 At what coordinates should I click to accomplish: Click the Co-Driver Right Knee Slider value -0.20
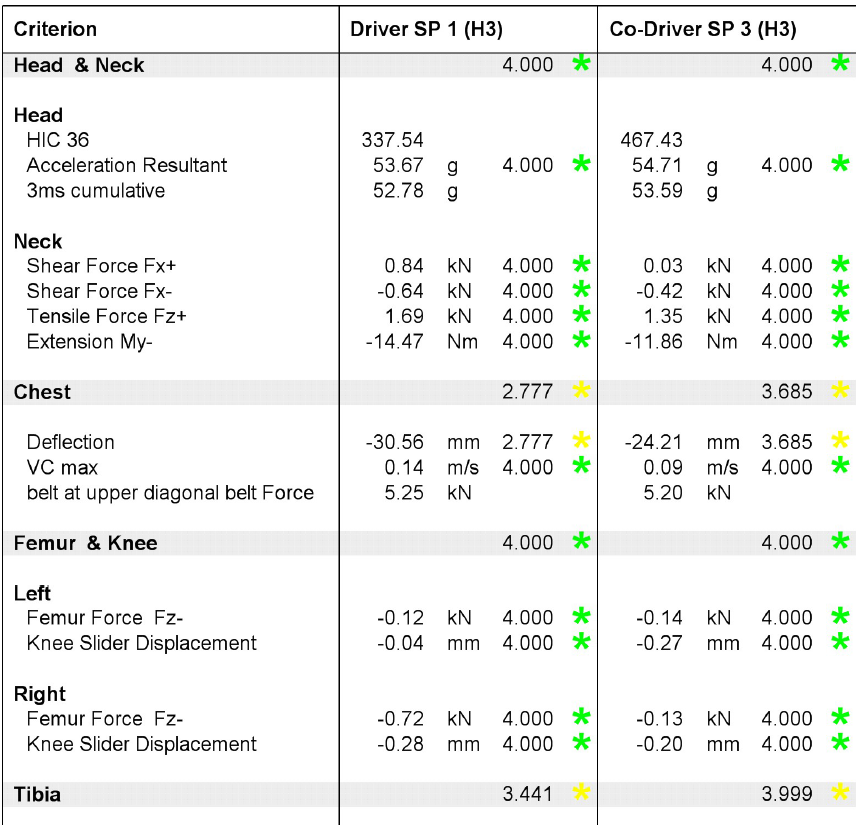659,744
